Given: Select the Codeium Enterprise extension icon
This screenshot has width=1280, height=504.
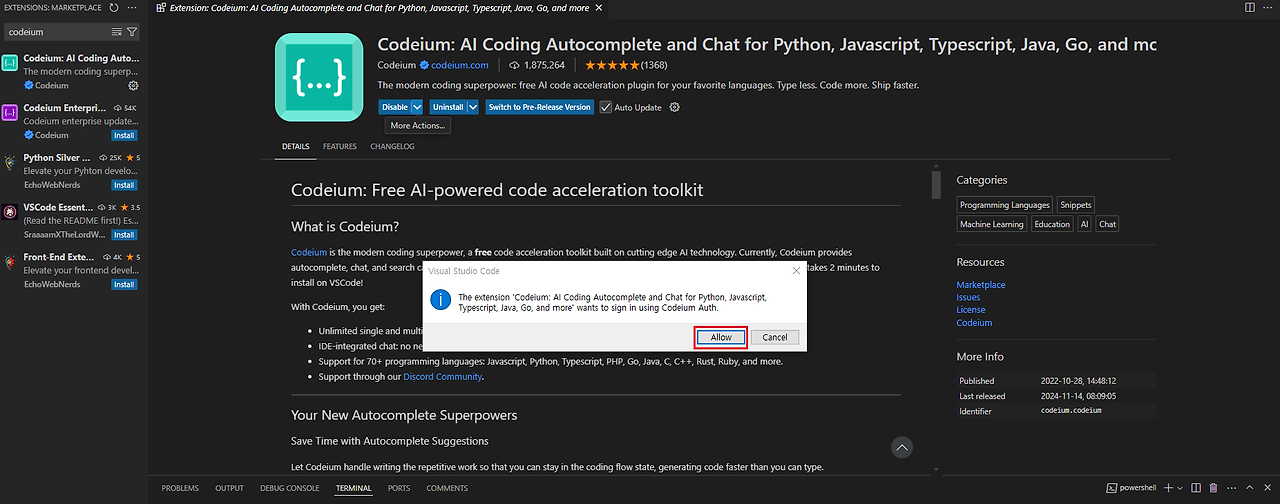Looking at the screenshot, I should (9, 112).
